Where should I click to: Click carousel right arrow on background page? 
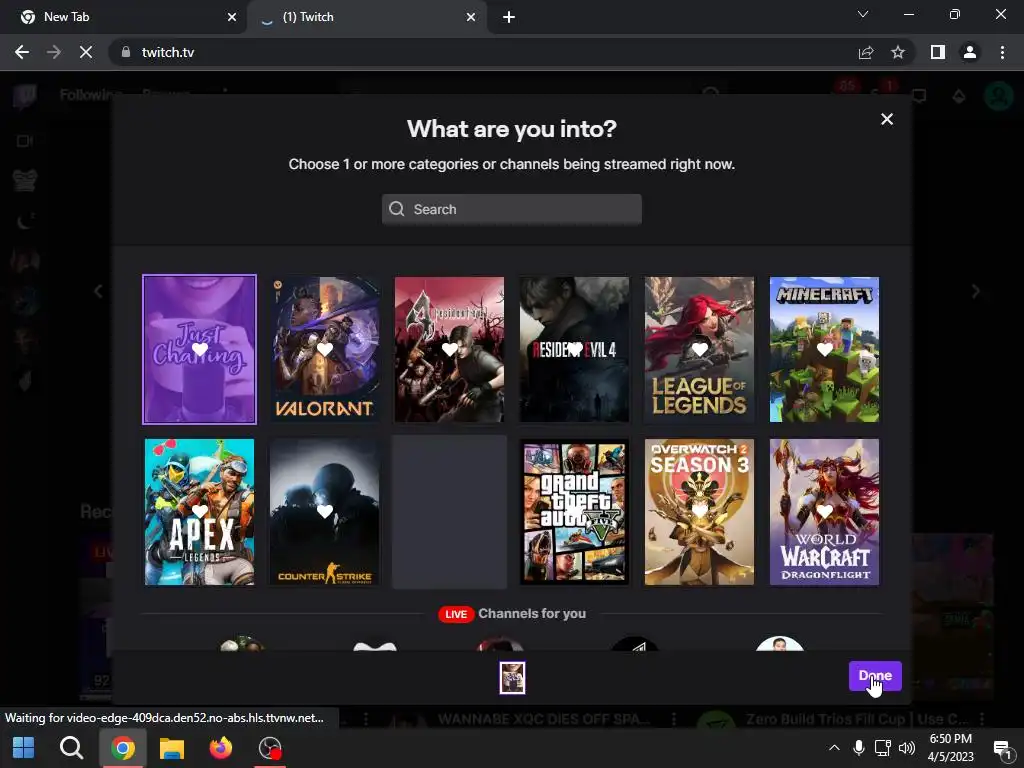pyautogui.click(x=976, y=291)
